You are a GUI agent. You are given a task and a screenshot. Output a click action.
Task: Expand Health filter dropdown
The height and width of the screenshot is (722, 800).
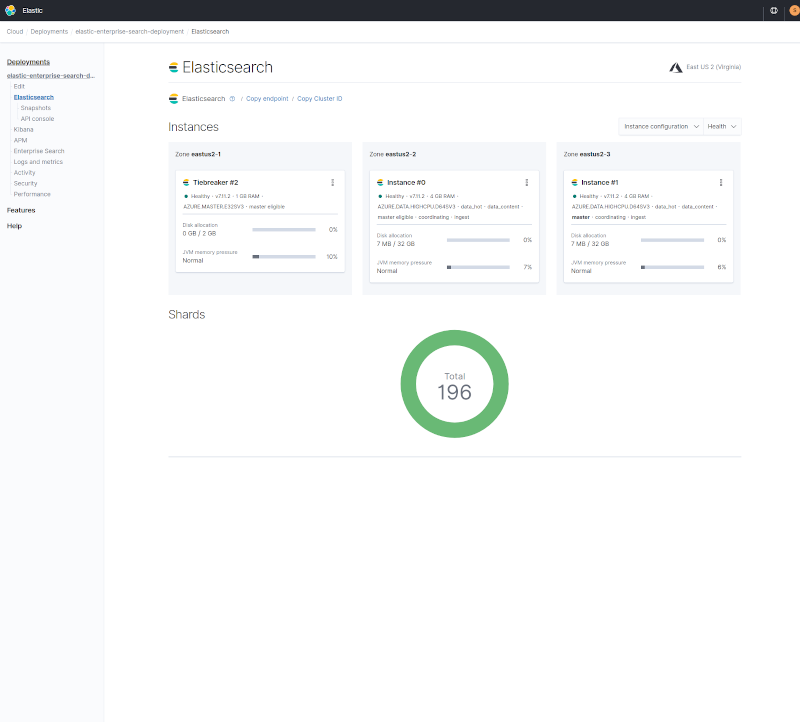click(722, 127)
